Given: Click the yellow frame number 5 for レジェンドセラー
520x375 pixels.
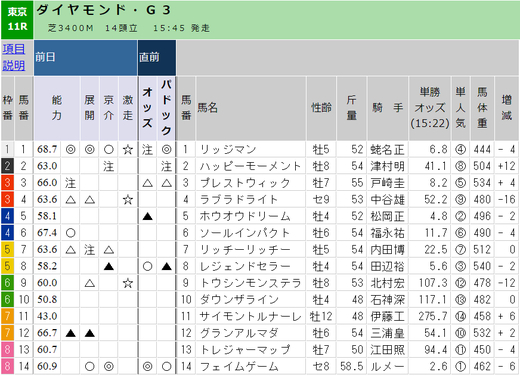Looking at the screenshot, I should [7, 266].
